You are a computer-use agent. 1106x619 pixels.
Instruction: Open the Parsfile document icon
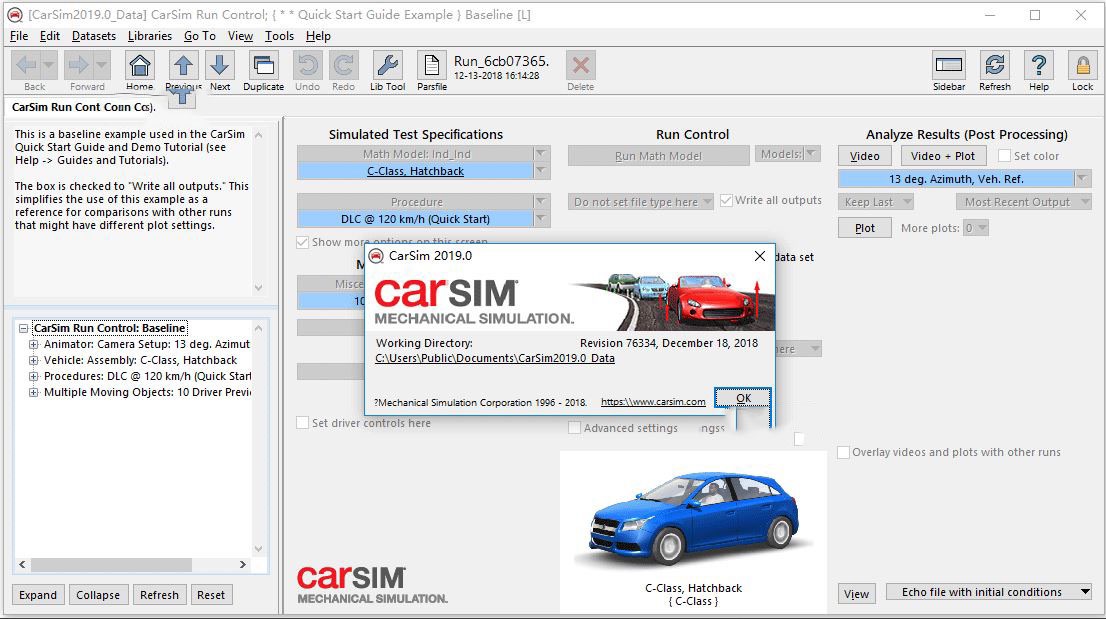tap(432, 67)
